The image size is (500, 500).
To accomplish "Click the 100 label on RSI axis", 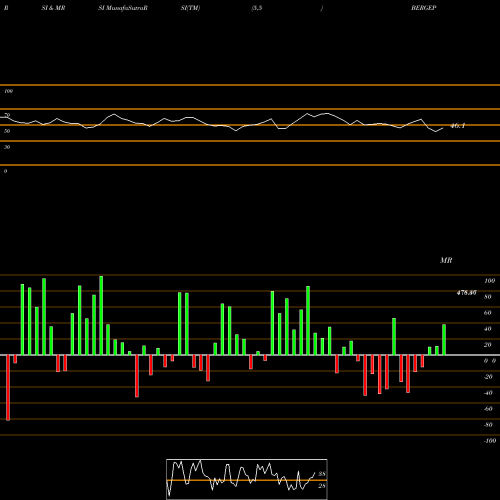I will click(x=8, y=91).
